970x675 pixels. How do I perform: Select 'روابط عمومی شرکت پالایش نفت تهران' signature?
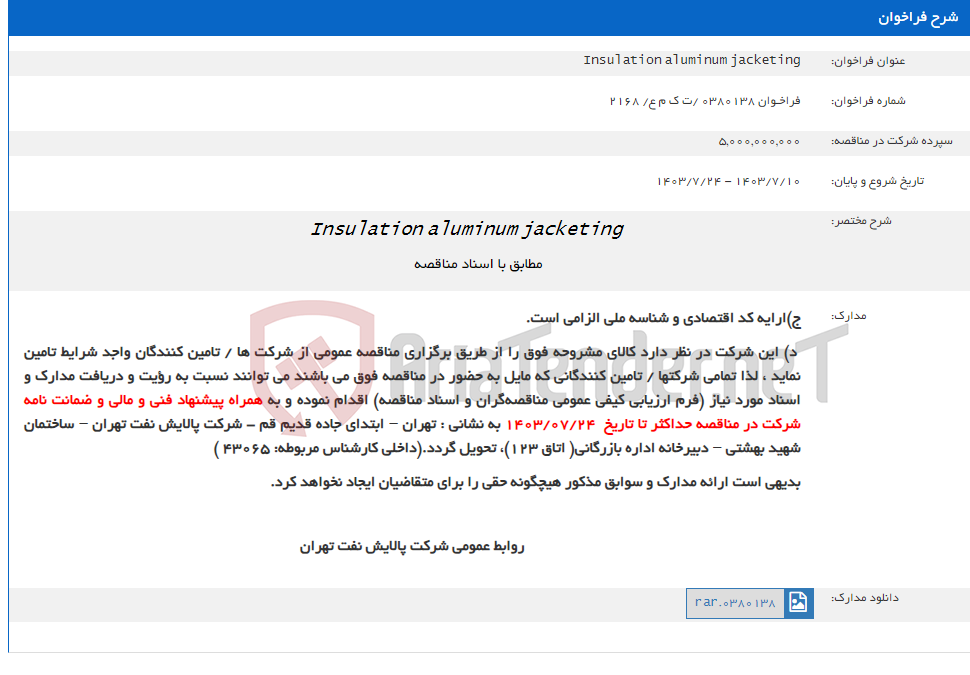[x=412, y=547]
